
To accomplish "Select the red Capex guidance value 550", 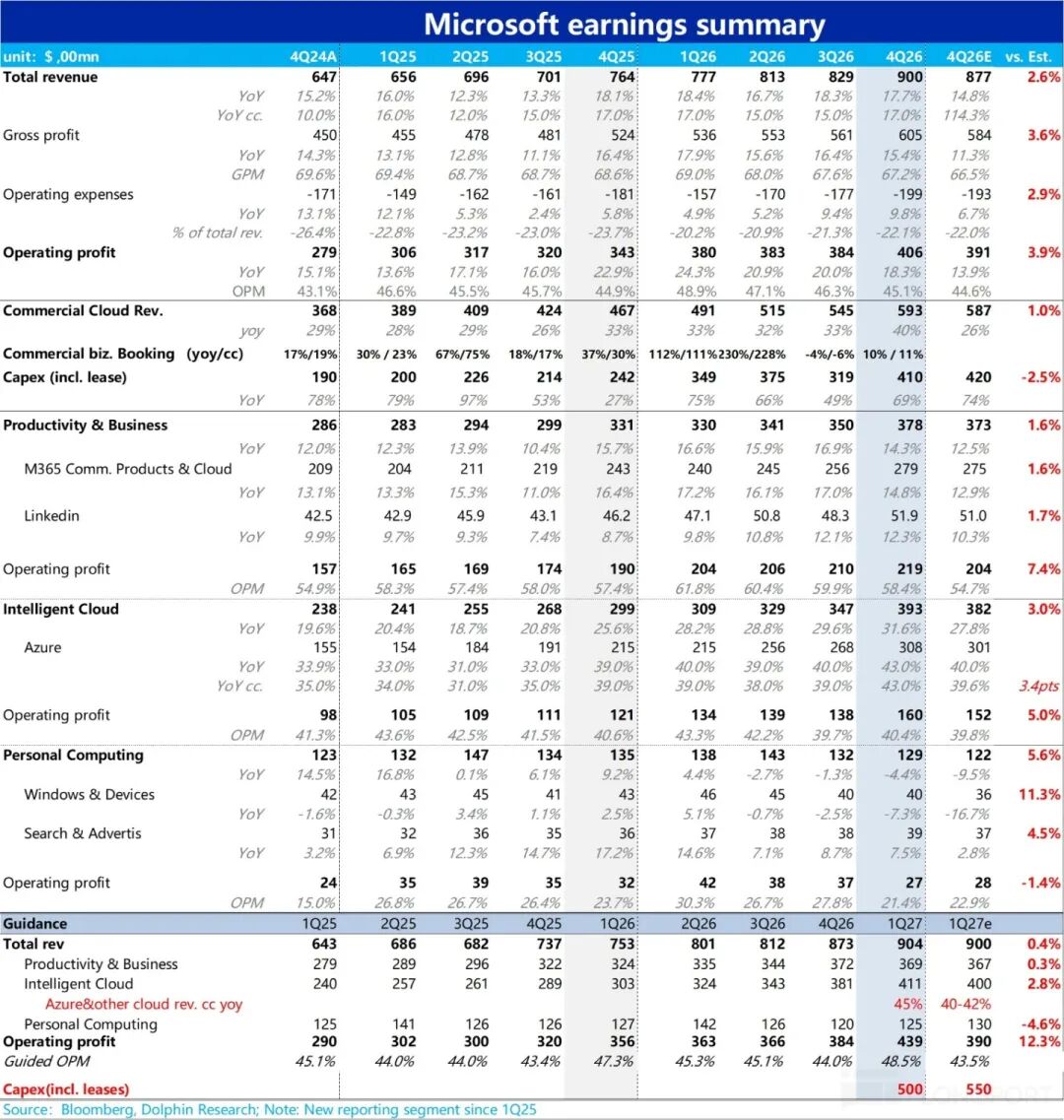I will click(x=978, y=1089).
